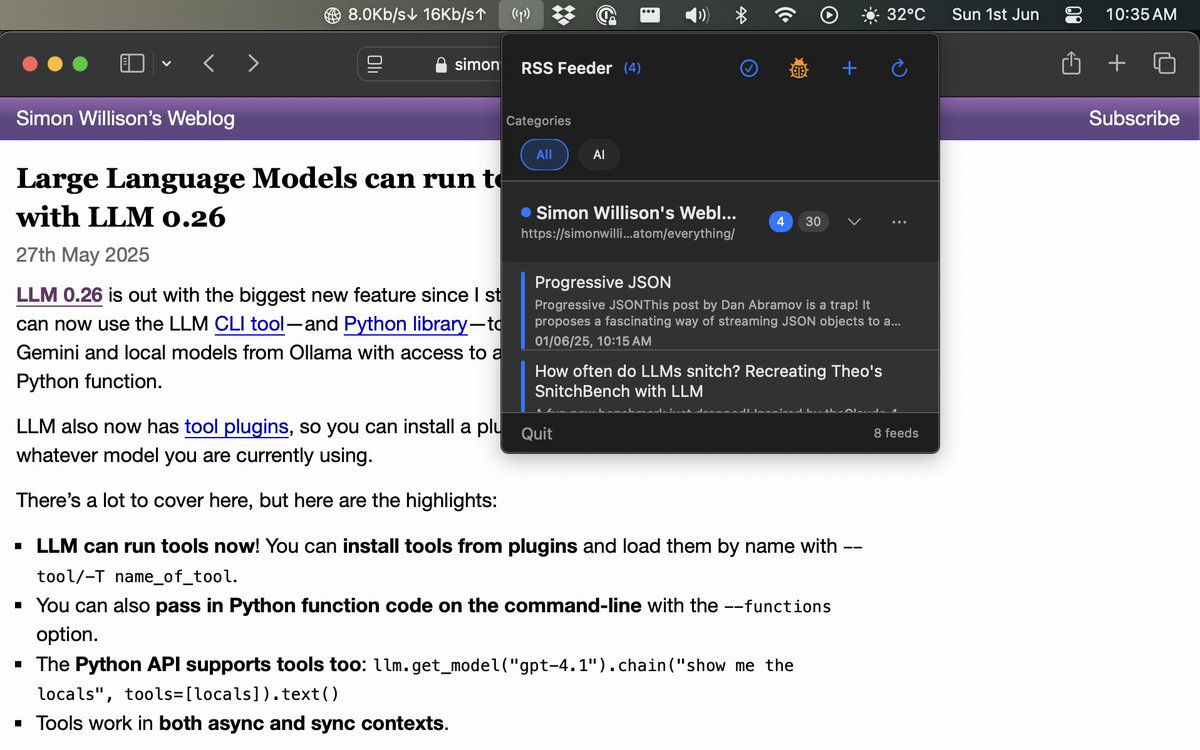
Task: Click the date Sun 1st Jun
Action: click(995, 15)
